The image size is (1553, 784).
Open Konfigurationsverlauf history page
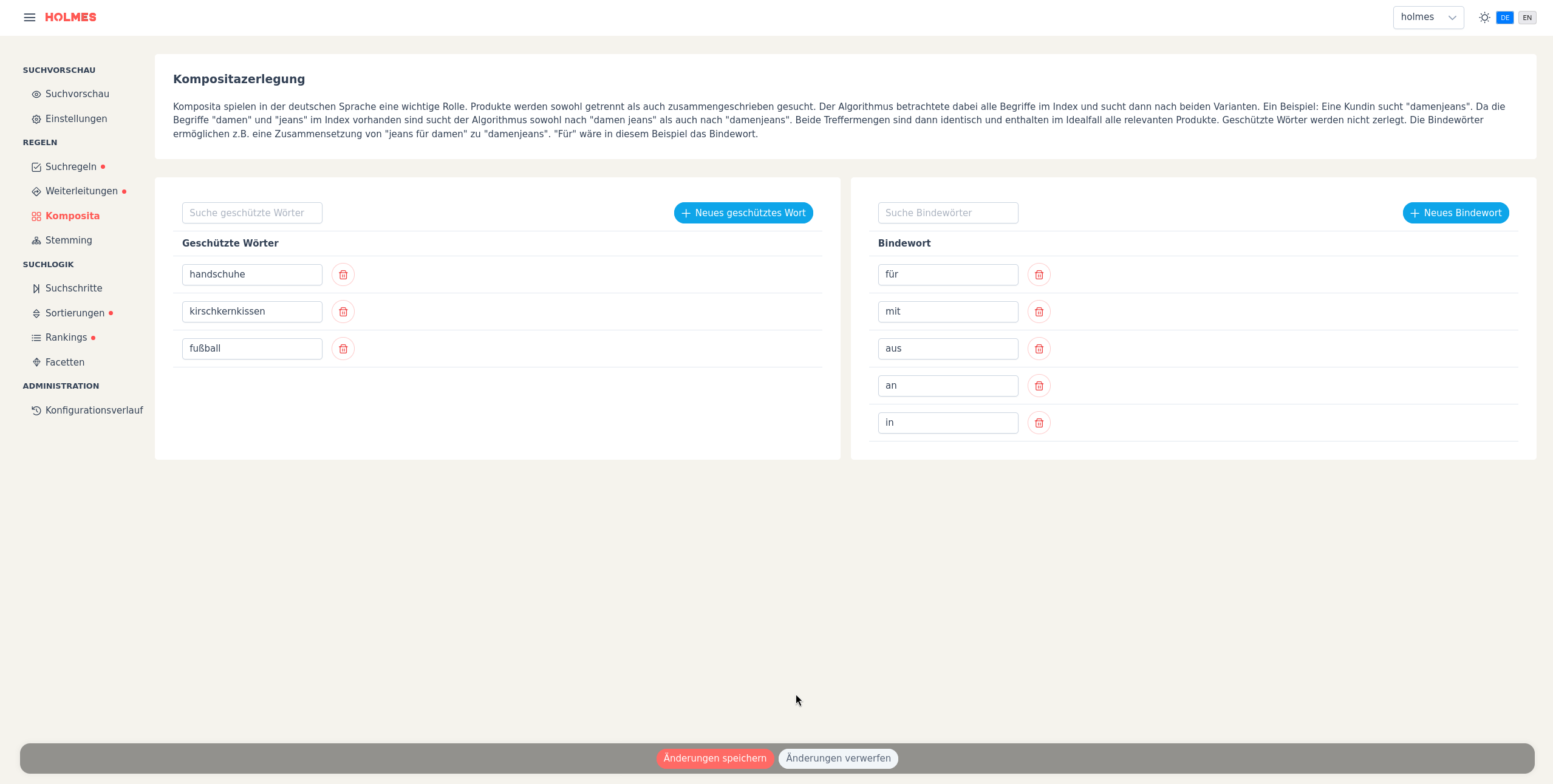pyautogui.click(x=94, y=411)
